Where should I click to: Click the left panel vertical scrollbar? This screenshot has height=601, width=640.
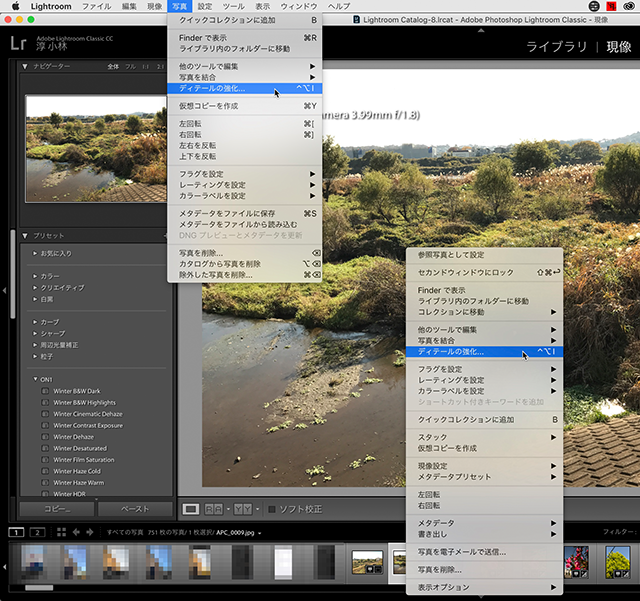tap(13, 274)
